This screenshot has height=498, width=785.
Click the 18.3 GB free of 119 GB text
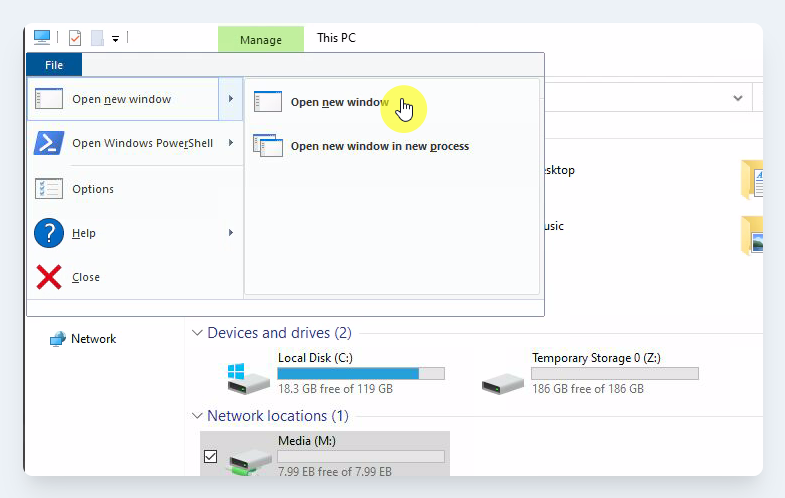[x=335, y=389]
